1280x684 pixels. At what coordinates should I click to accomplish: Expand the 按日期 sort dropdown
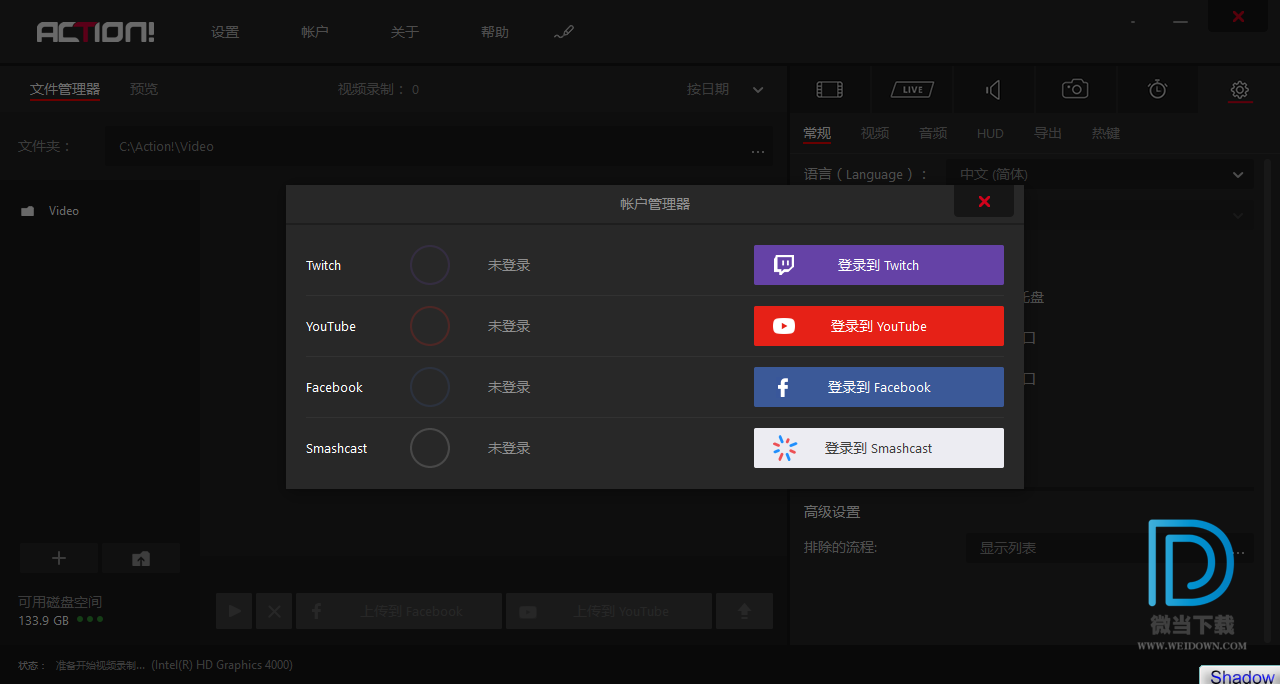(x=725, y=89)
